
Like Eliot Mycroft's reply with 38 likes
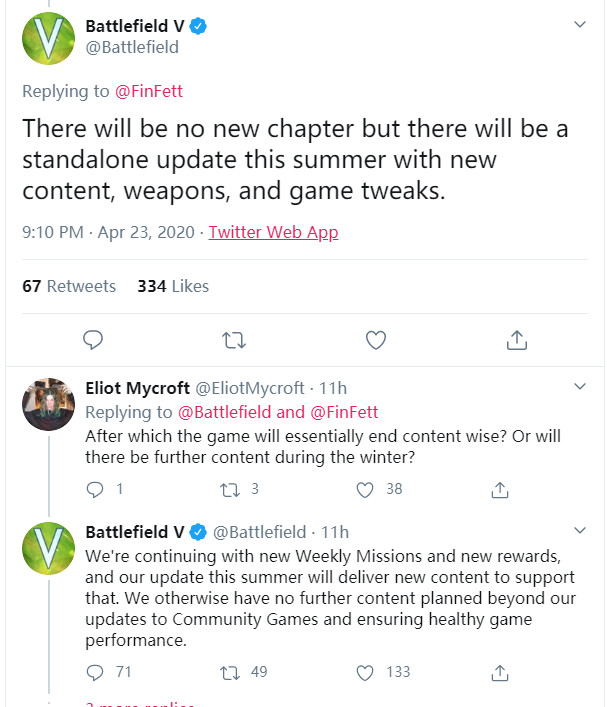366,489
